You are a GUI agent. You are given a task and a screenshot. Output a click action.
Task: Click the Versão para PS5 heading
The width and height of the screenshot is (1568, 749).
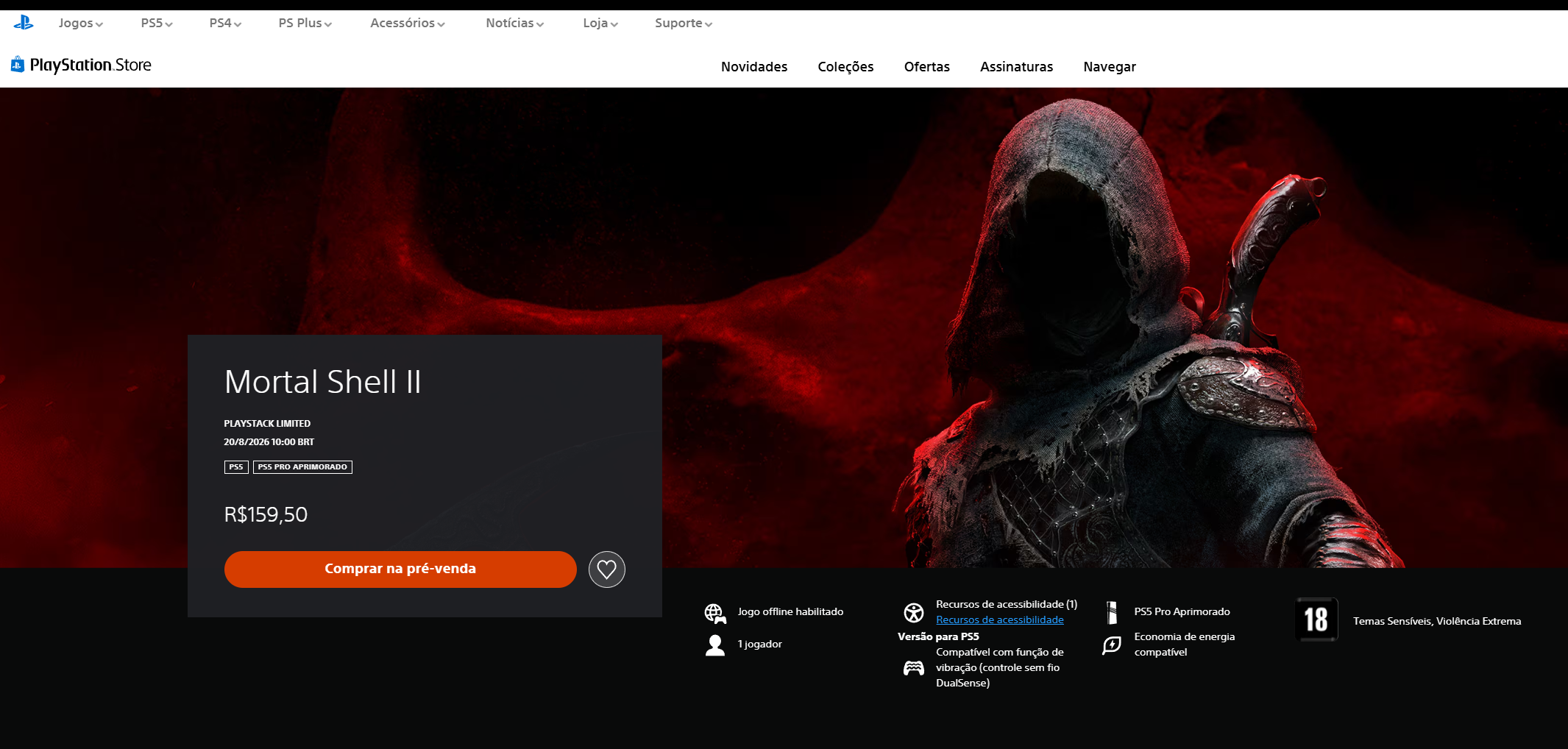point(938,636)
